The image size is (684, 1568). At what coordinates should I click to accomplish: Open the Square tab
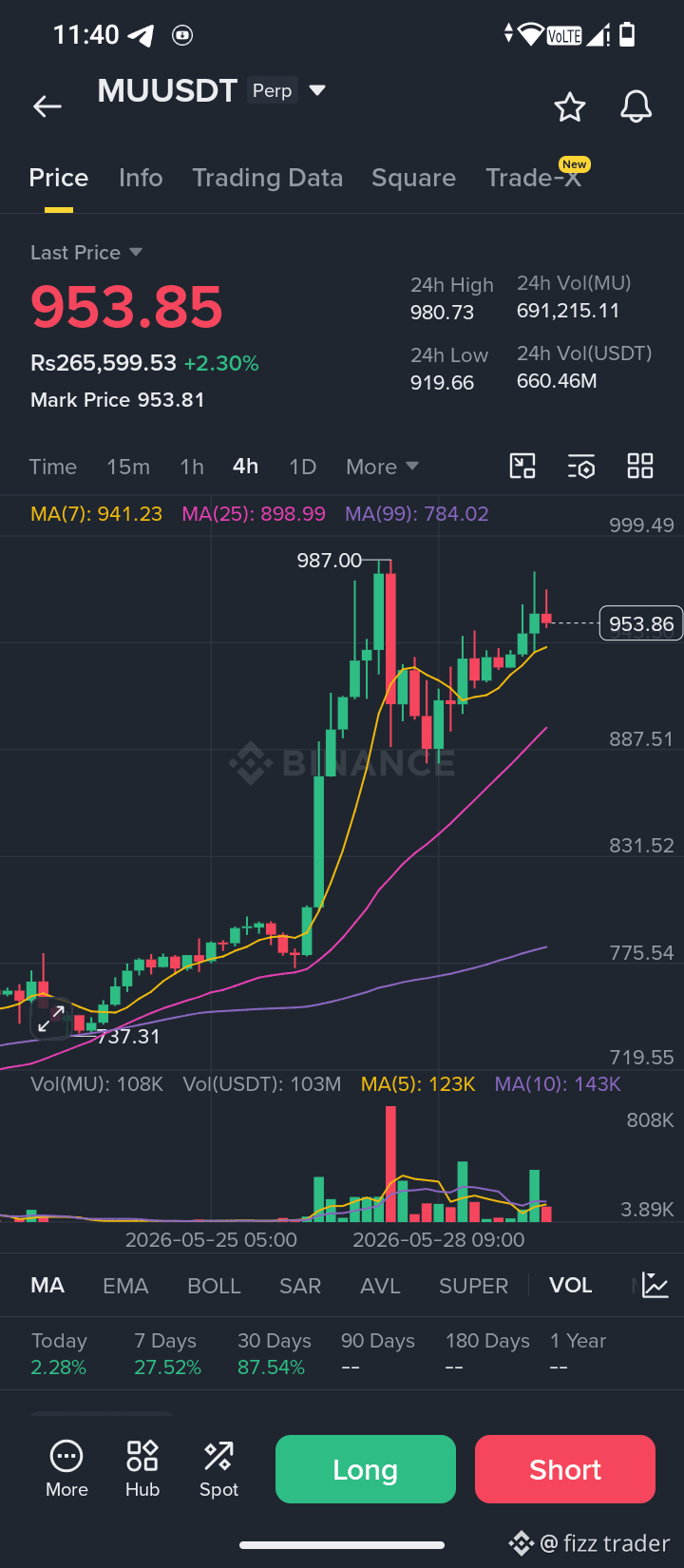[413, 178]
